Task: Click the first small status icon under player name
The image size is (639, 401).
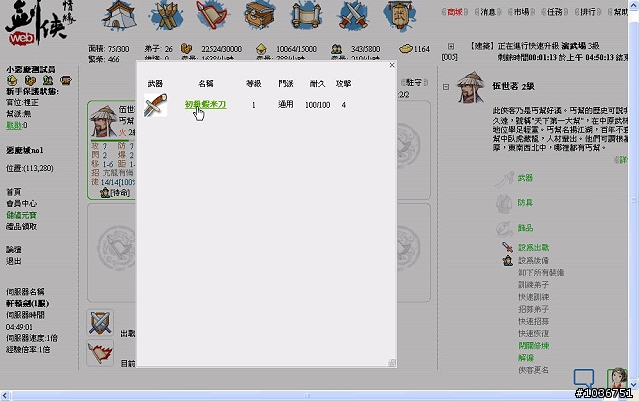Action: point(12,80)
